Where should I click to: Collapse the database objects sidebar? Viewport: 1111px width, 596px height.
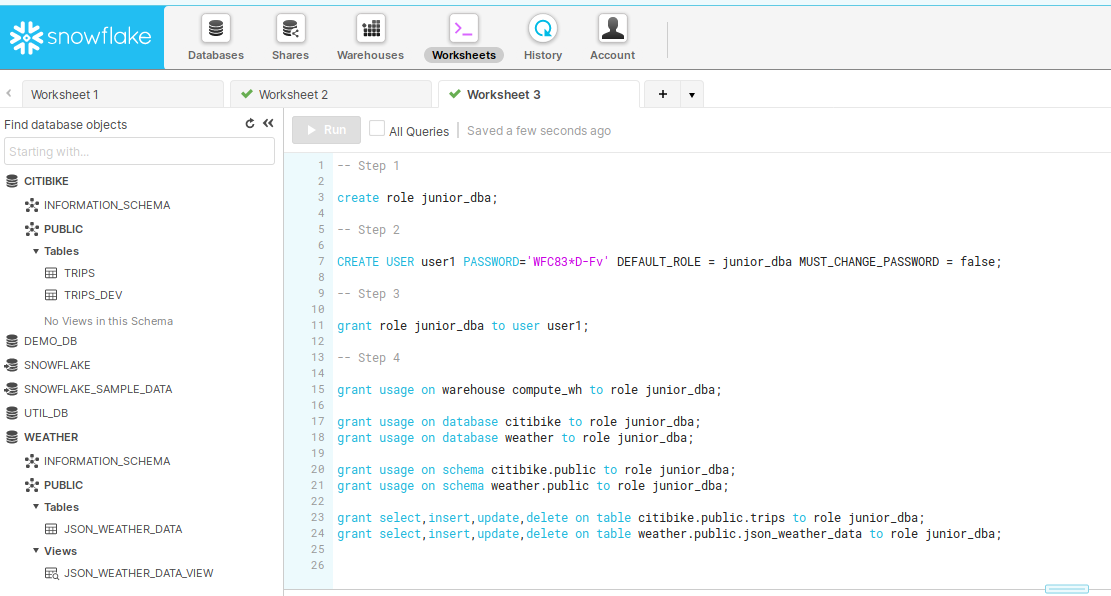268,124
